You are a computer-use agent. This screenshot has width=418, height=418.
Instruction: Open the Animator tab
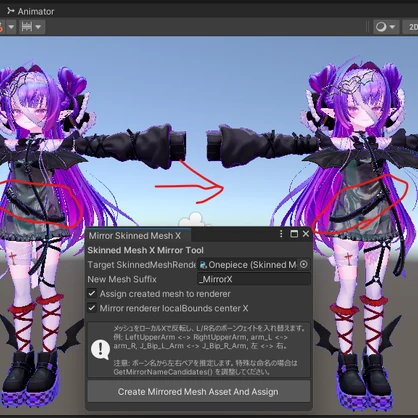click(x=30, y=11)
